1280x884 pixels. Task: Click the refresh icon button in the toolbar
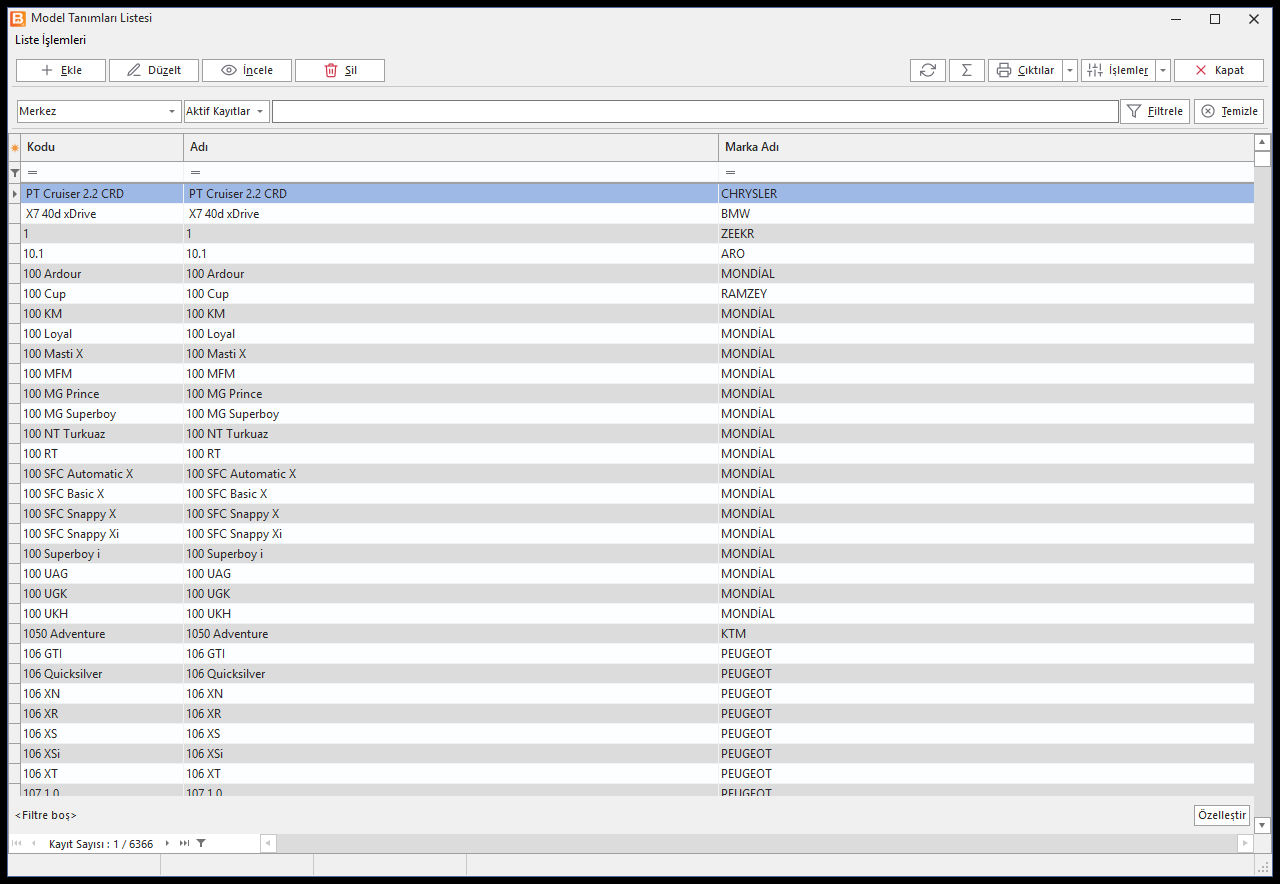[928, 70]
